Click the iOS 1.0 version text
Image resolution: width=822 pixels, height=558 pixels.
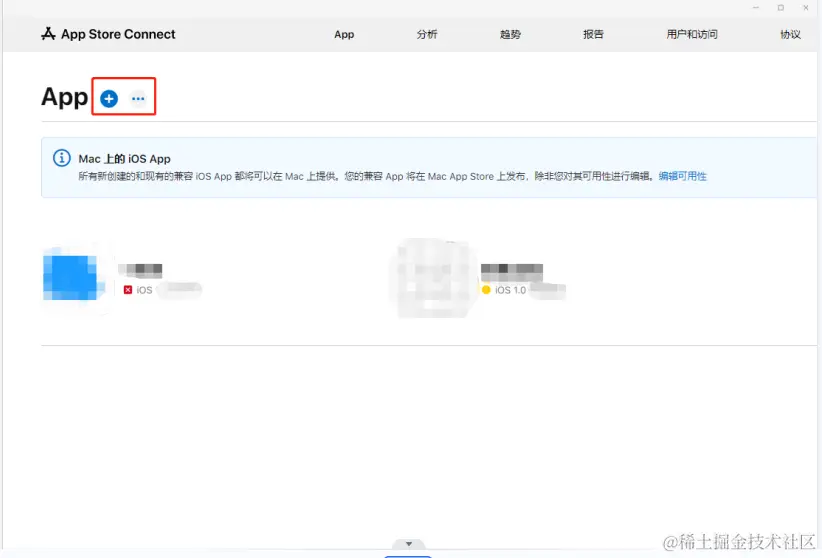click(x=510, y=290)
